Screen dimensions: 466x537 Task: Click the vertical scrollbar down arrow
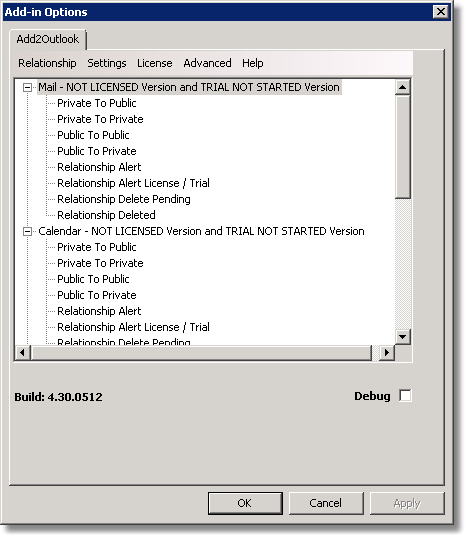click(x=402, y=337)
